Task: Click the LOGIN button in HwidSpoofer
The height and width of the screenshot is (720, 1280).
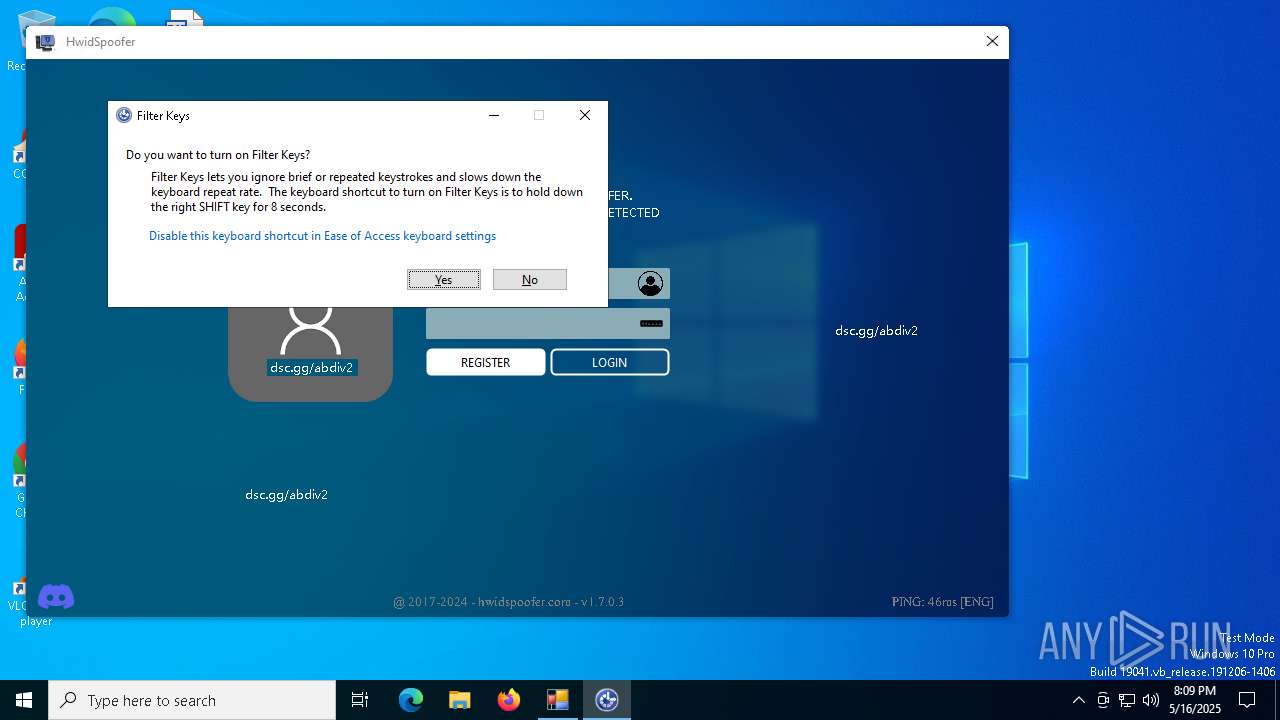Action: tap(610, 362)
